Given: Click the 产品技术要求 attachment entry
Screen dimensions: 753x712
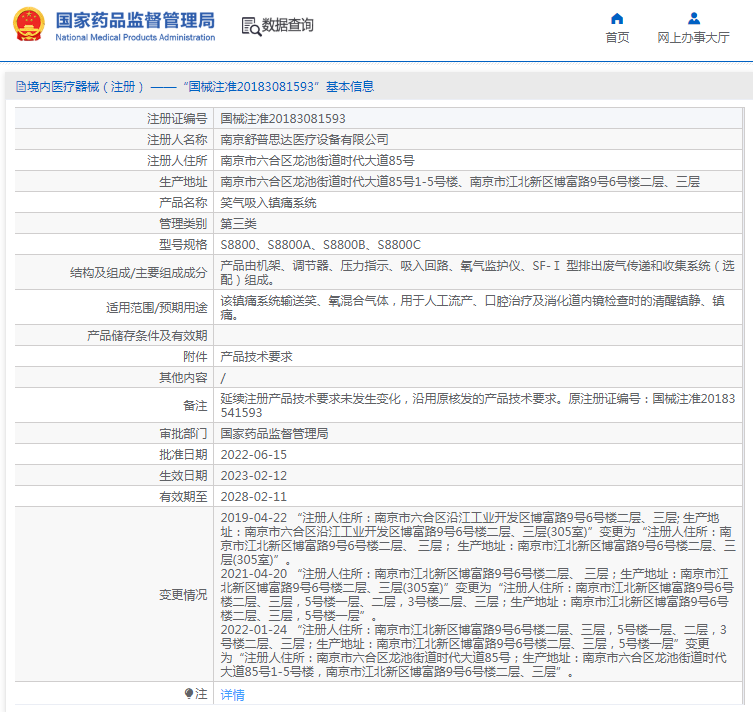Looking at the screenshot, I should tap(256, 356).
